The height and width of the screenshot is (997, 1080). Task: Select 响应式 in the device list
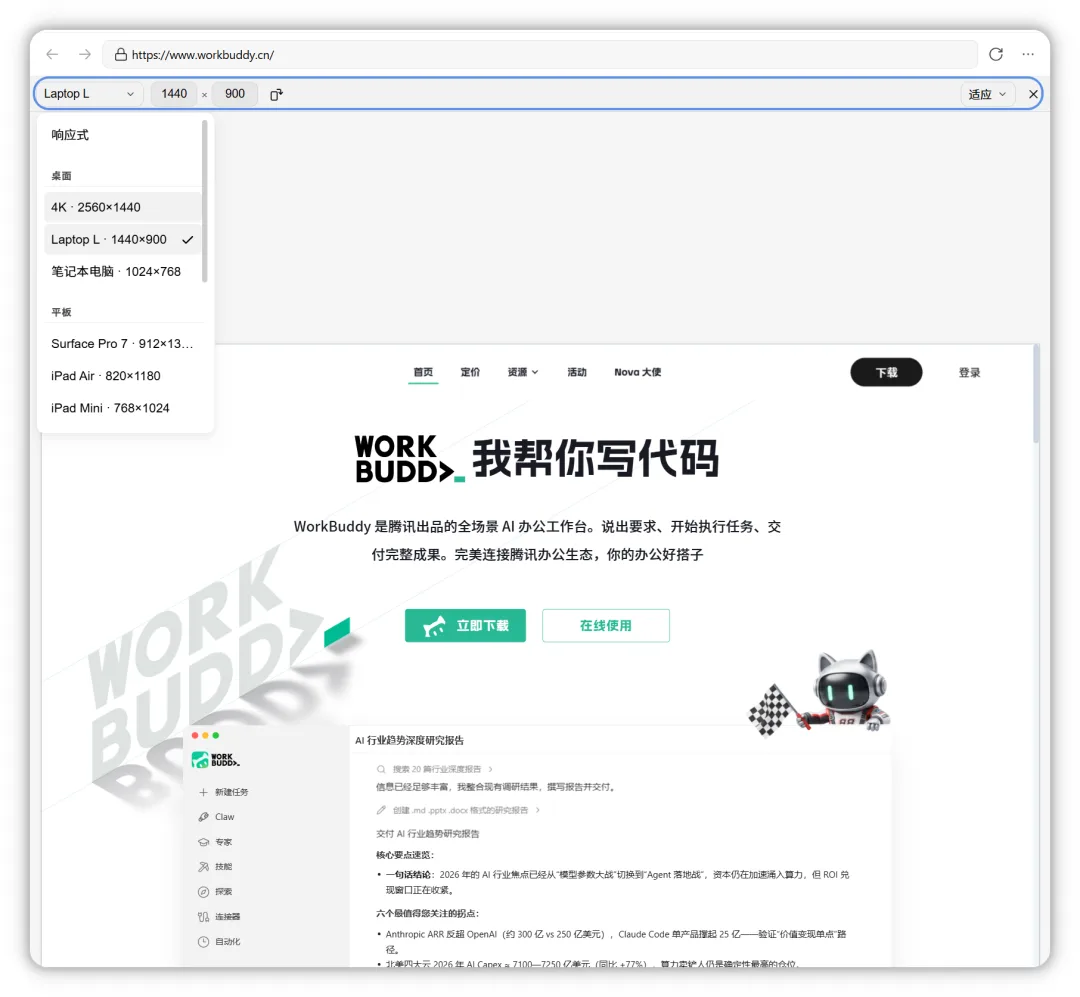click(x=123, y=135)
